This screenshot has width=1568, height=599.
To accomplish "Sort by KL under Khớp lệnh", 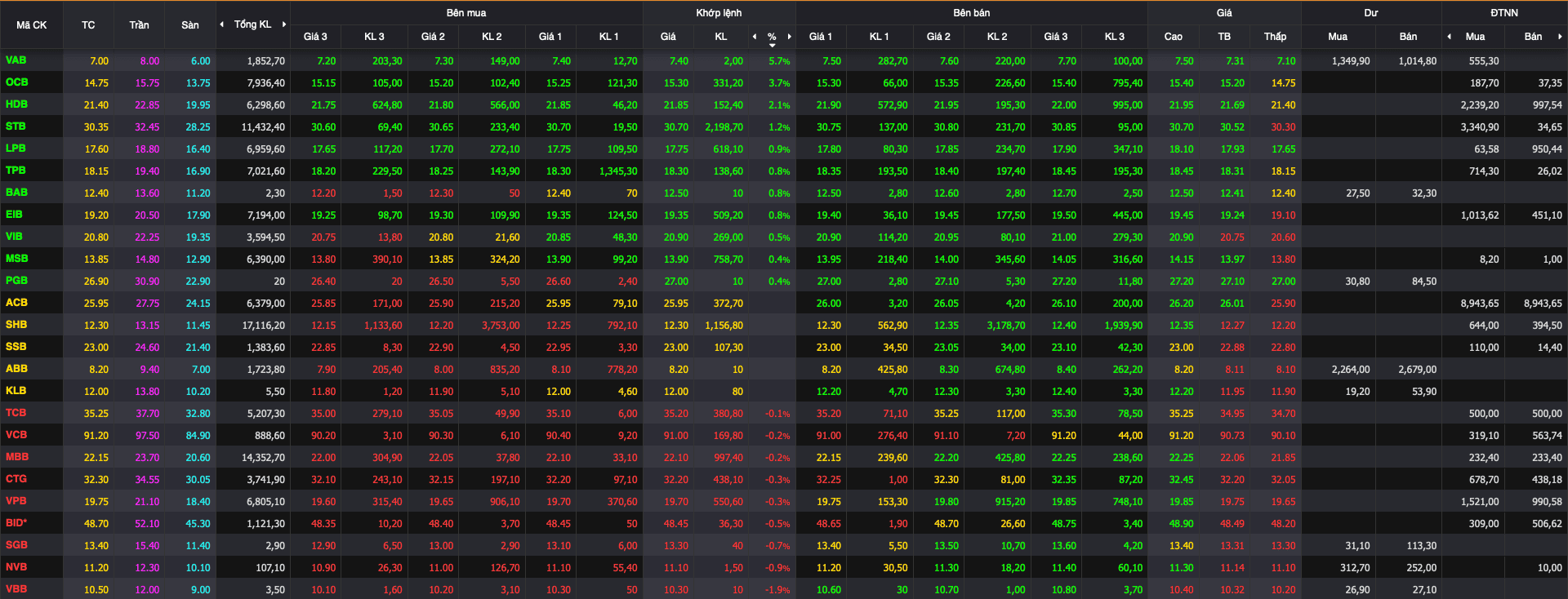I will click(720, 37).
